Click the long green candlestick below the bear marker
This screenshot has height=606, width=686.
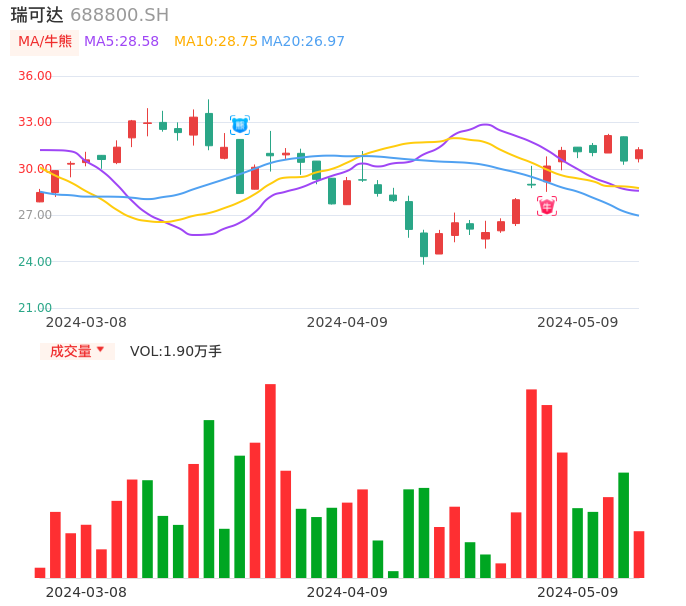pos(240,166)
